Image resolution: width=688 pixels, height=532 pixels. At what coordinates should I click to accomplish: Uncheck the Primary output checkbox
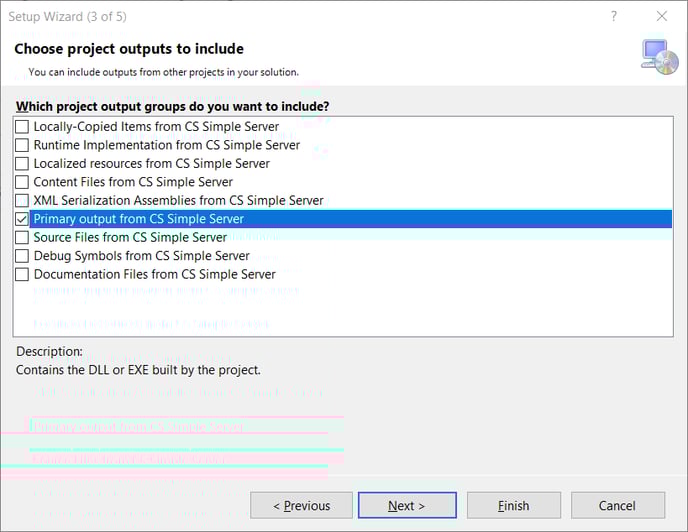[x=23, y=219]
